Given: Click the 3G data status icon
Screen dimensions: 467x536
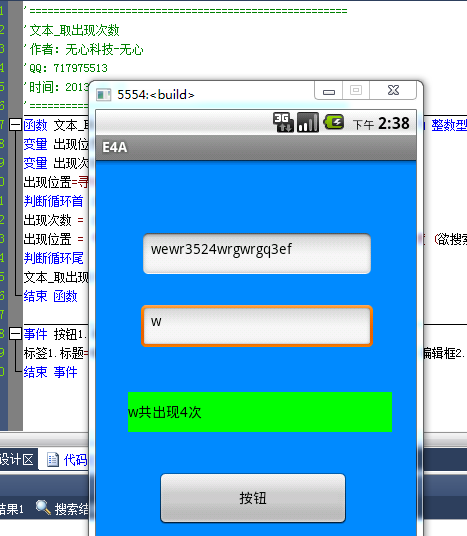Looking at the screenshot, I should pyautogui.click(x=283, y=122).
